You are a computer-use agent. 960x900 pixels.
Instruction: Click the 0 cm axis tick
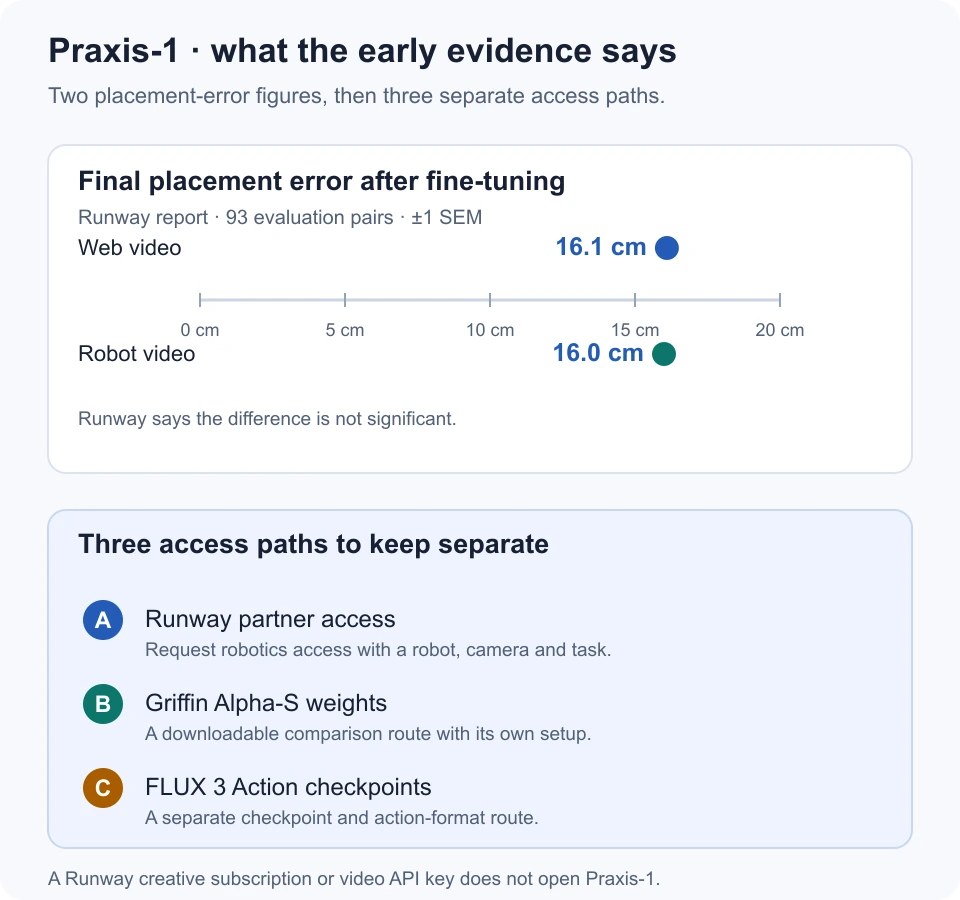pos(200,300)
